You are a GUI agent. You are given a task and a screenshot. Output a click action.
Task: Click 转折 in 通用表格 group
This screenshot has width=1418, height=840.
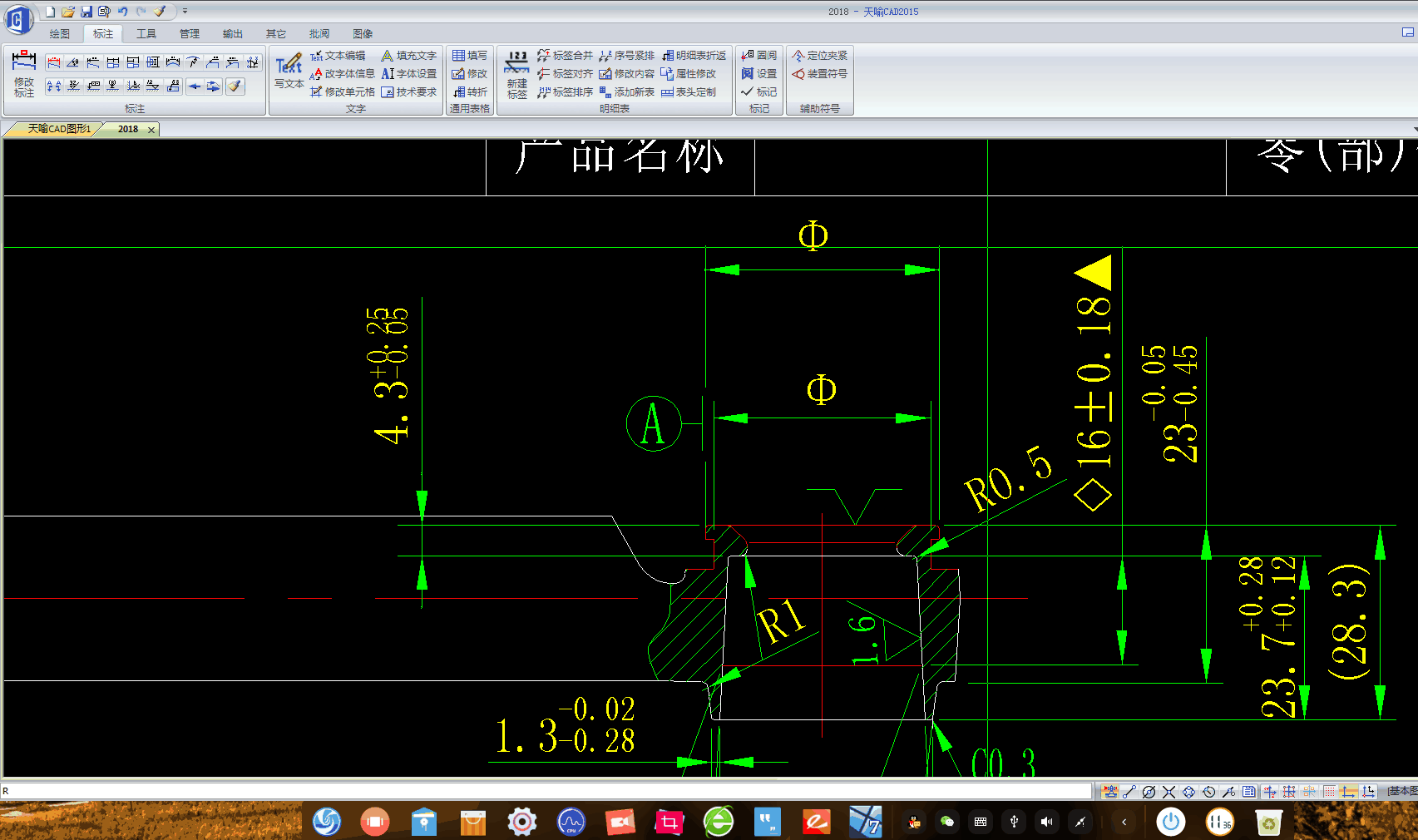470,92
